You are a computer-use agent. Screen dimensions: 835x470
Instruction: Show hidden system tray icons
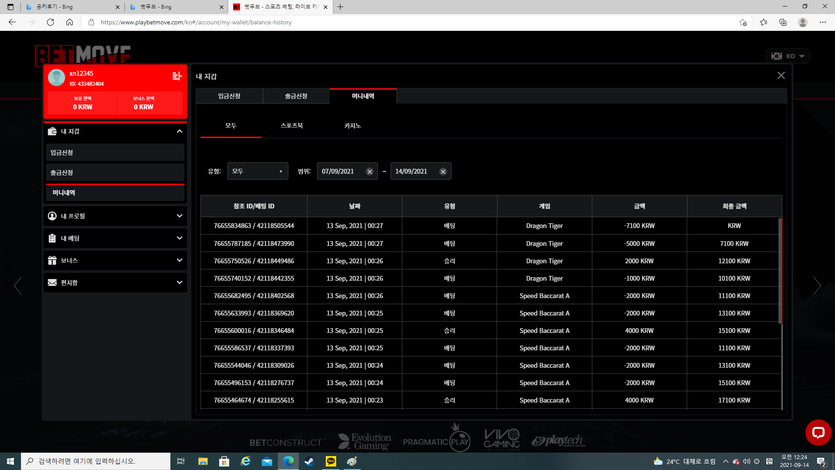pos(725,461)
